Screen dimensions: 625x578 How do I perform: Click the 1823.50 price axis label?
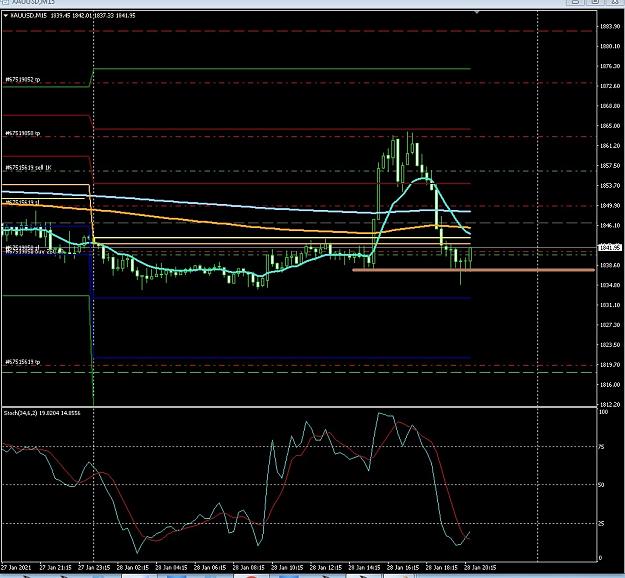(610, 345)
